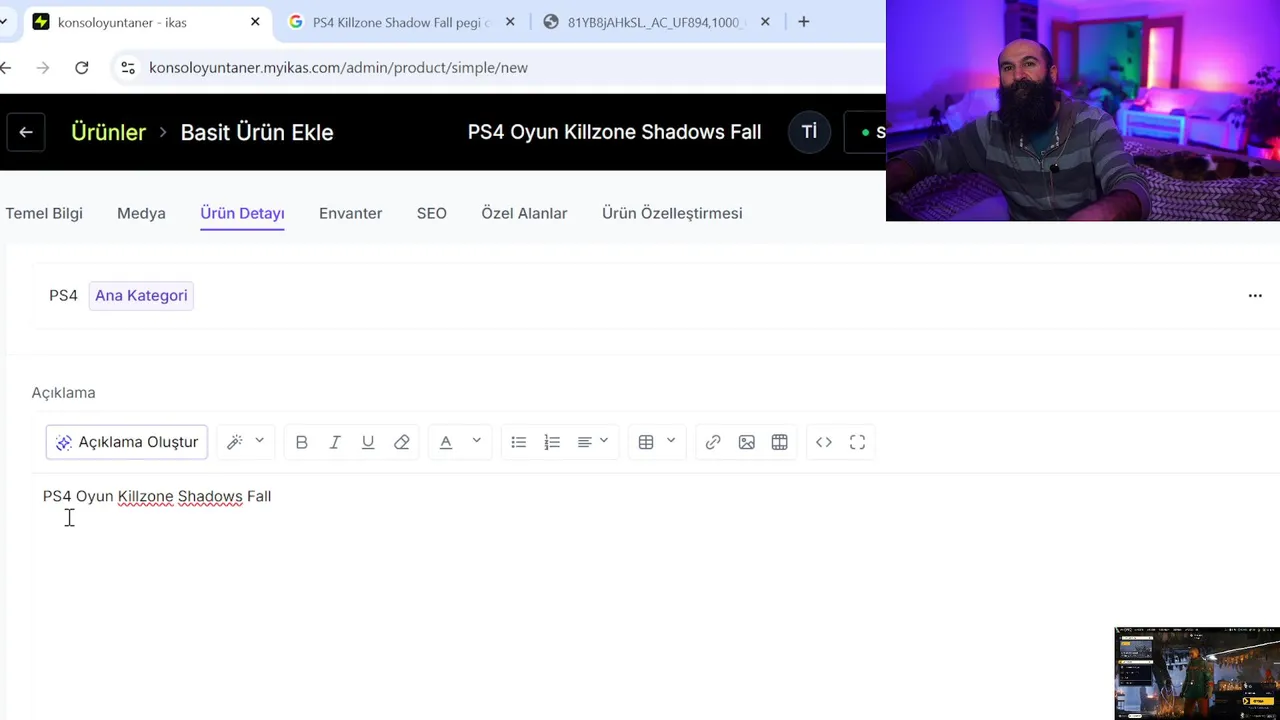Click the Açıklama section label
This screenshot has width=1280, height=720.
(x=63, y=393)
